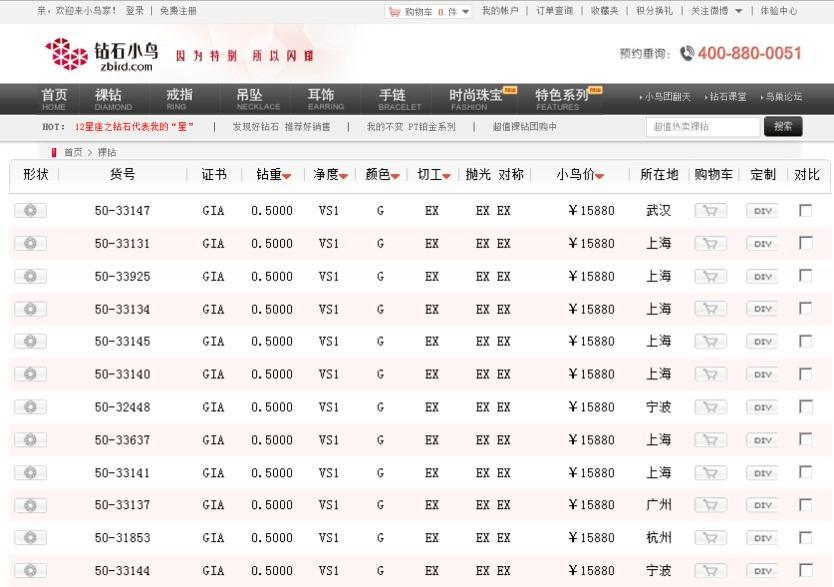Sort by 钻重 column arrow
The width and height of the screenshot is (834, 587).
(287, 176)
